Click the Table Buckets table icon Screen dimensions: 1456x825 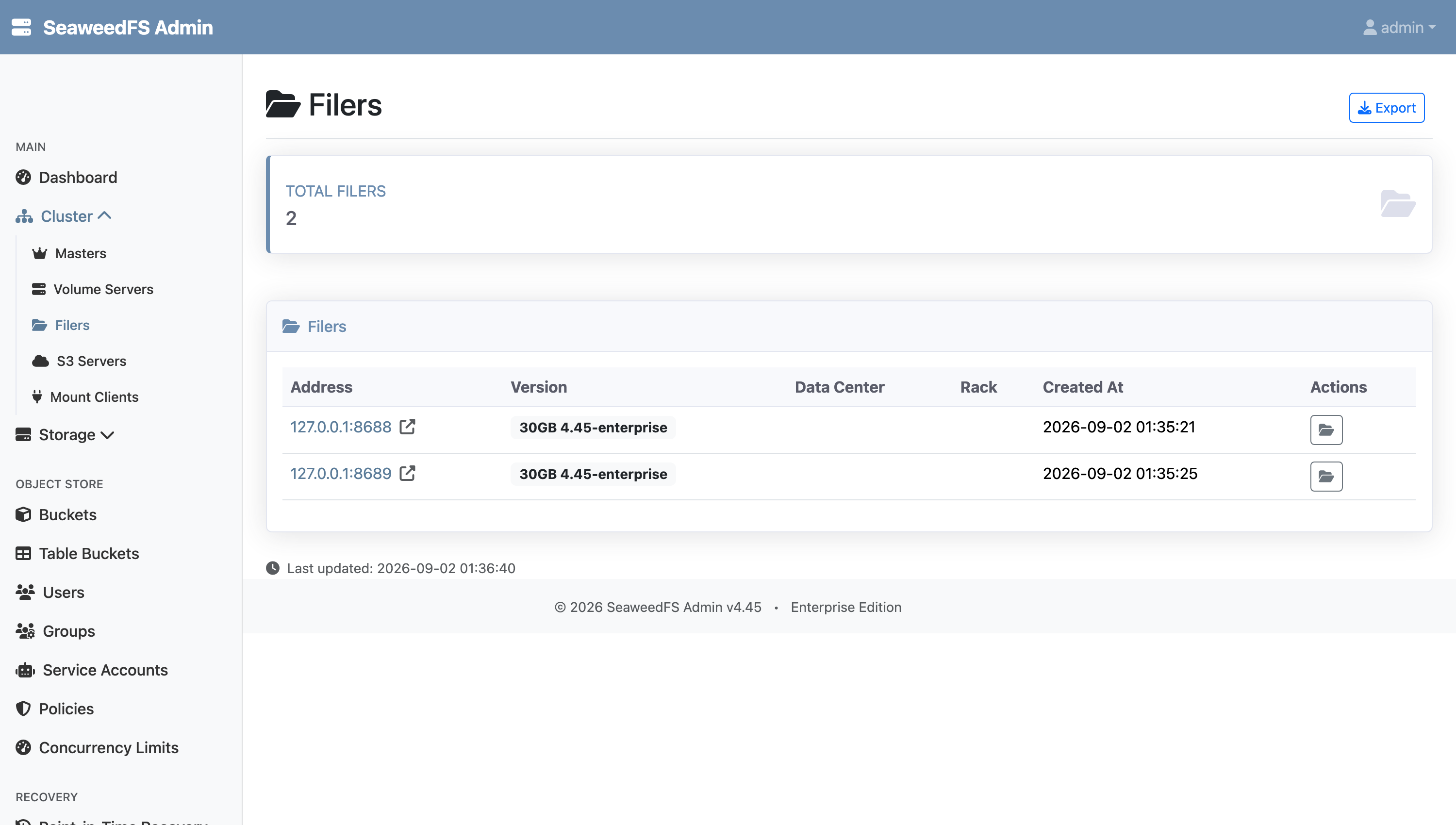point(23,554)
